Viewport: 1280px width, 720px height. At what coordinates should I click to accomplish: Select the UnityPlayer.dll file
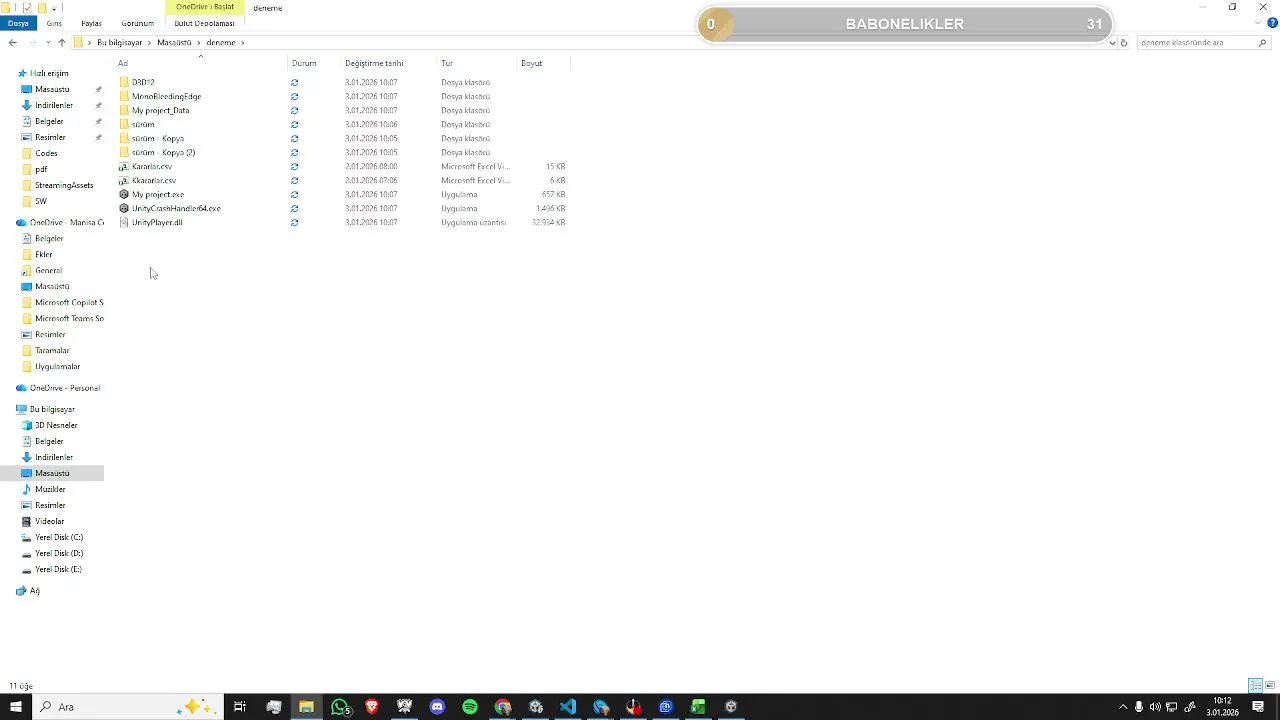tap(157, 222)
